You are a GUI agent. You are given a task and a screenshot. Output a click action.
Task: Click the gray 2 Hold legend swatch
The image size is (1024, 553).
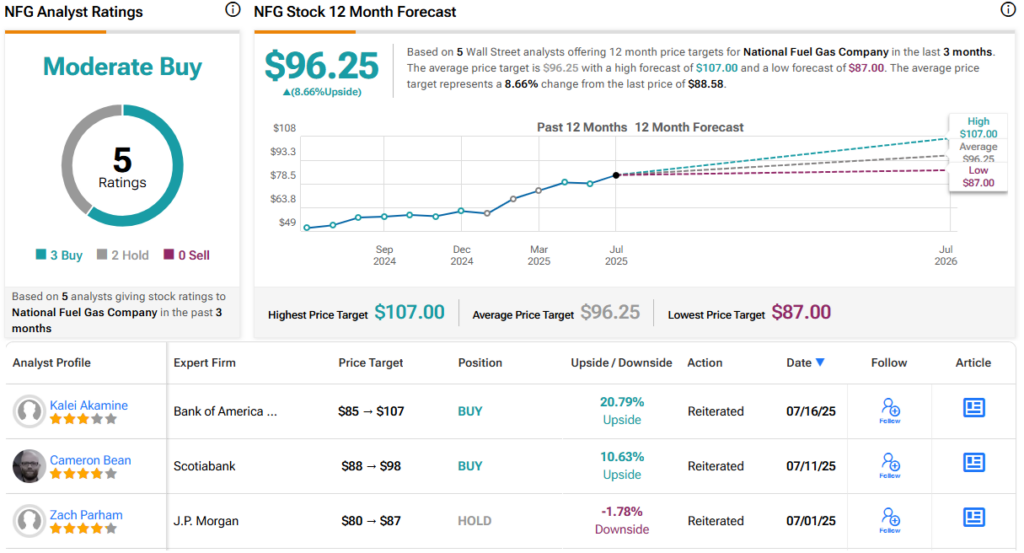(102, 256)
